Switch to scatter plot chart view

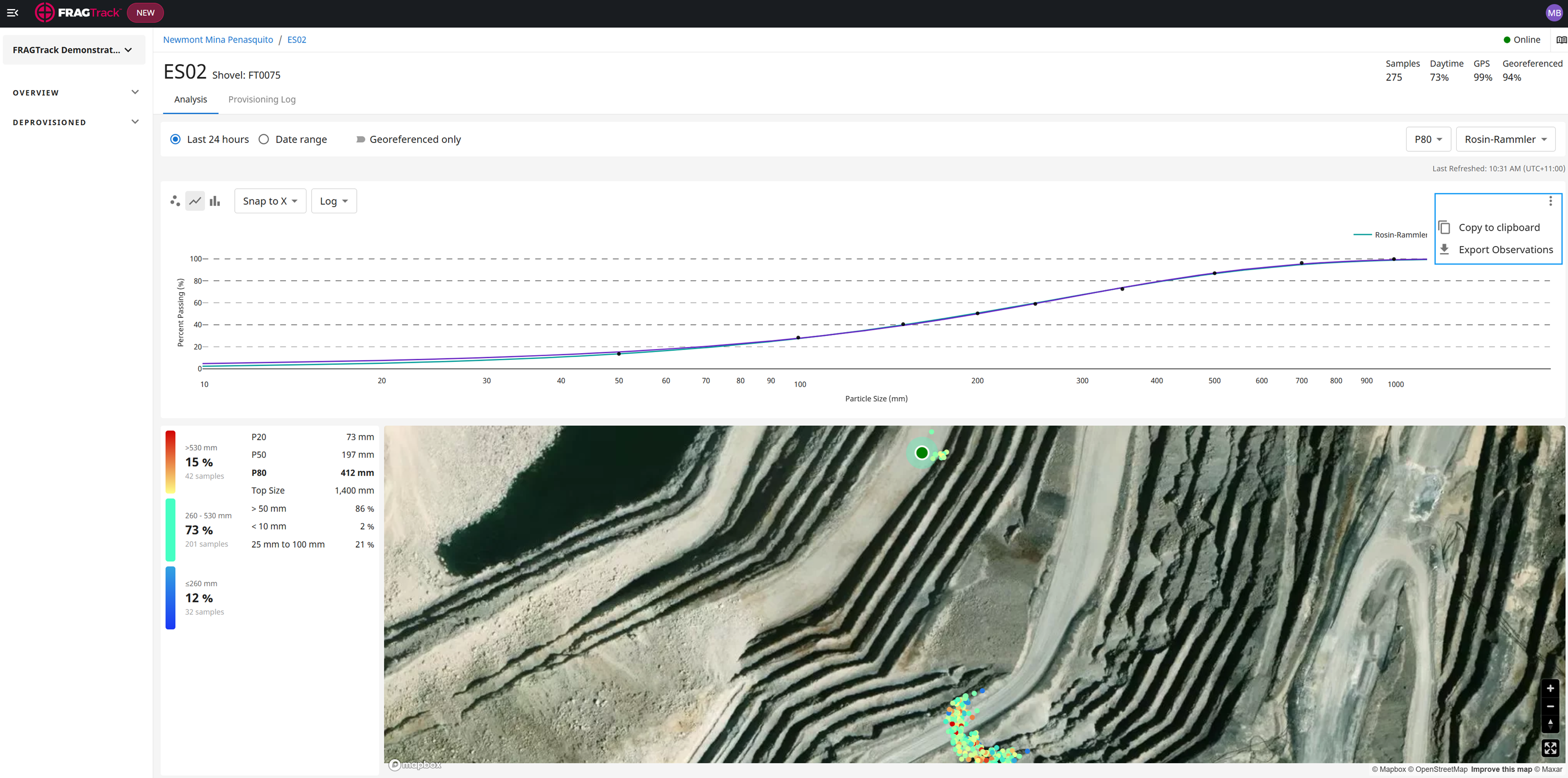(x=175, y=201)
